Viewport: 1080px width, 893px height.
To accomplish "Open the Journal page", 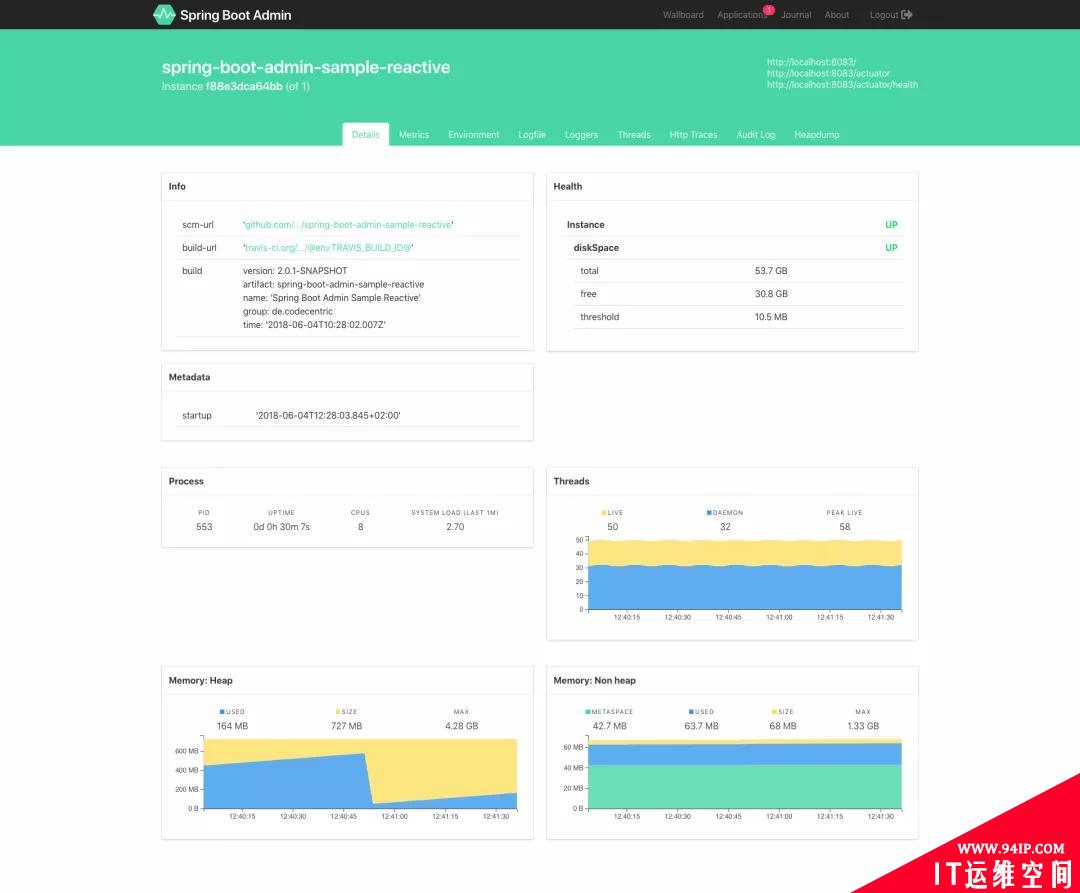I will pyautogui.click(x=796, y=14).
